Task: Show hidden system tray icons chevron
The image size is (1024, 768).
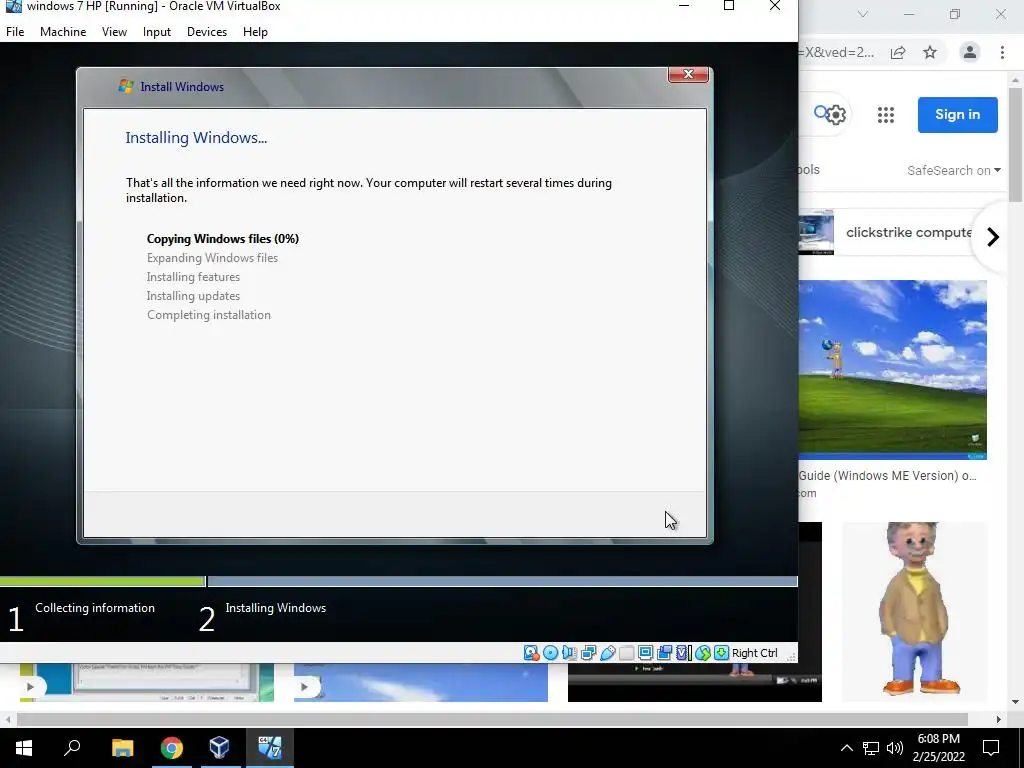Action: pos(846,748)
